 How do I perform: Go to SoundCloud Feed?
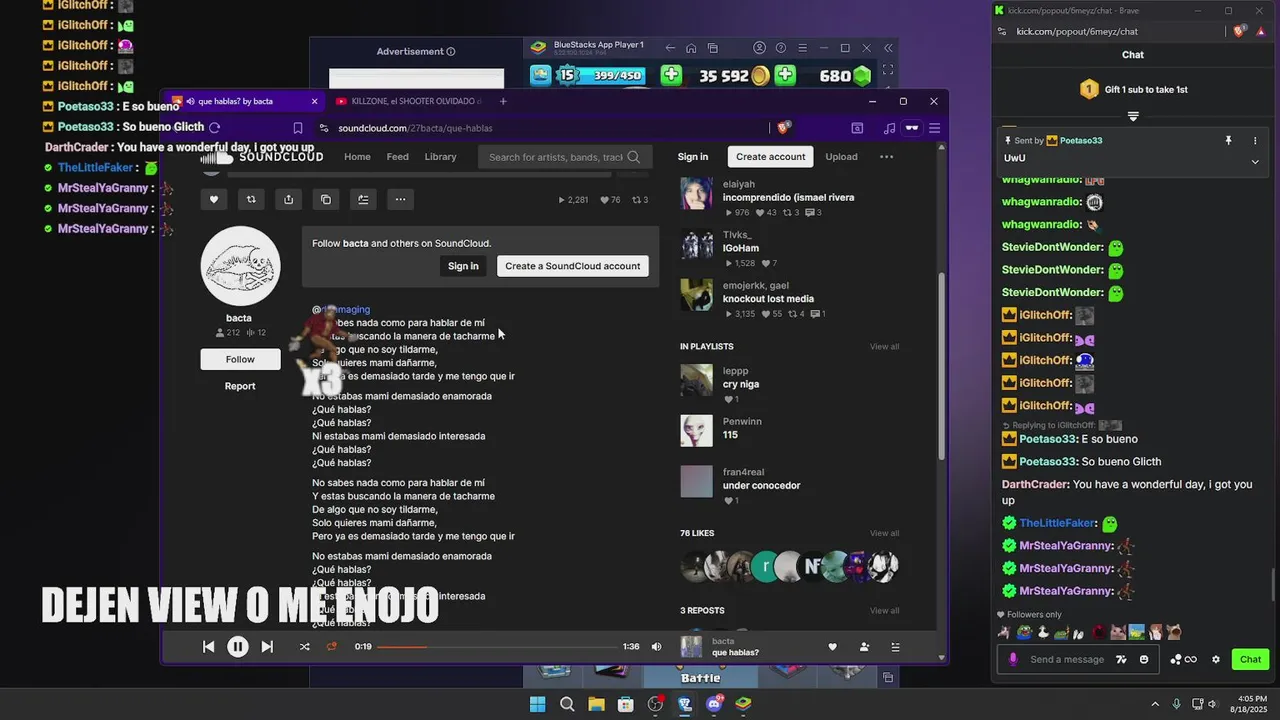(397, 157)
